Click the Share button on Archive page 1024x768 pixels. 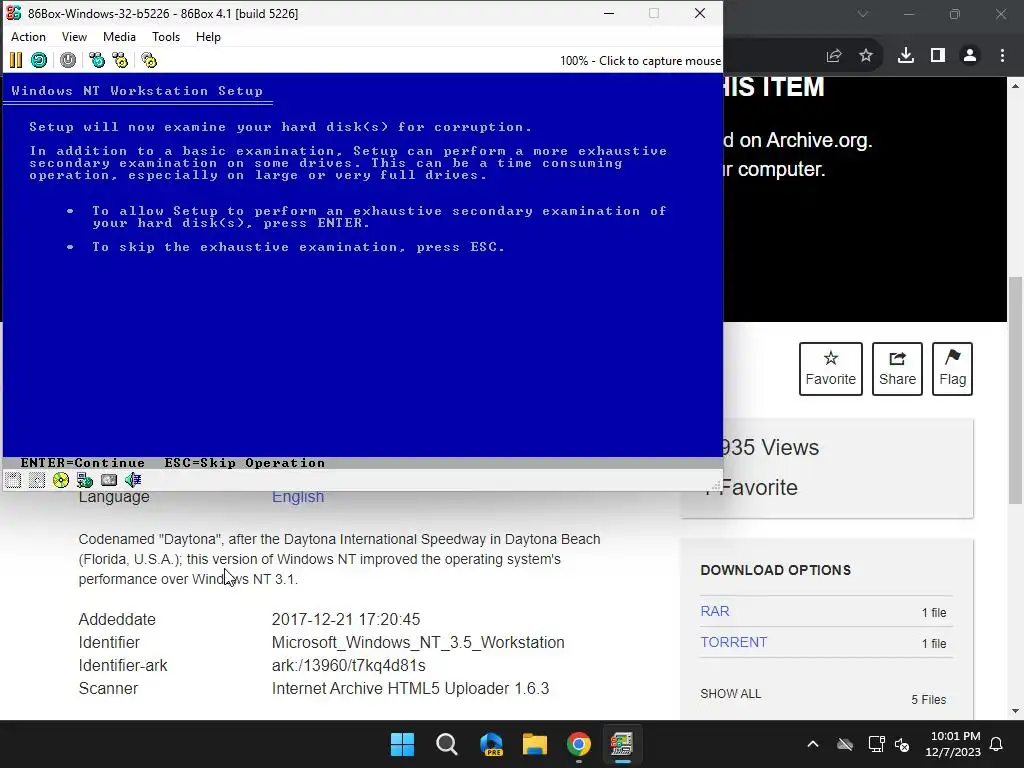click(x=897, y=369)
